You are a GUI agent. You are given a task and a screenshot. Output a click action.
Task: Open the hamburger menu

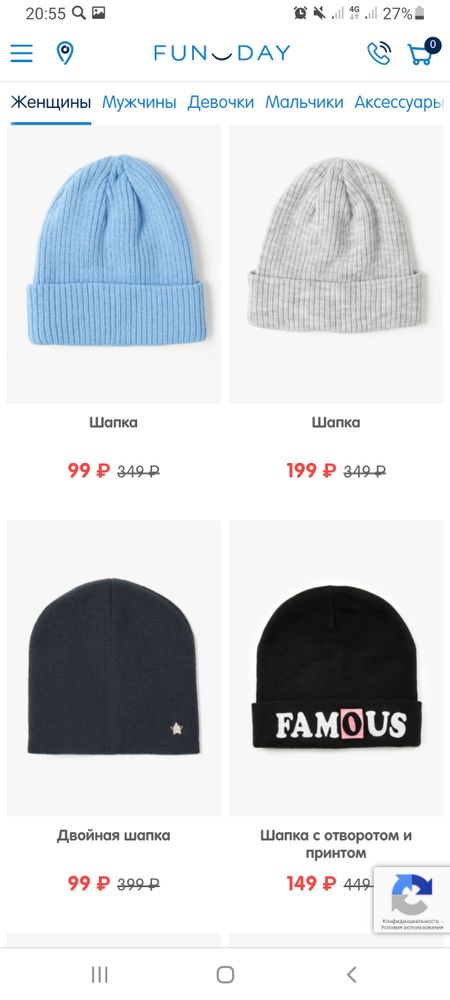[21, 53]
